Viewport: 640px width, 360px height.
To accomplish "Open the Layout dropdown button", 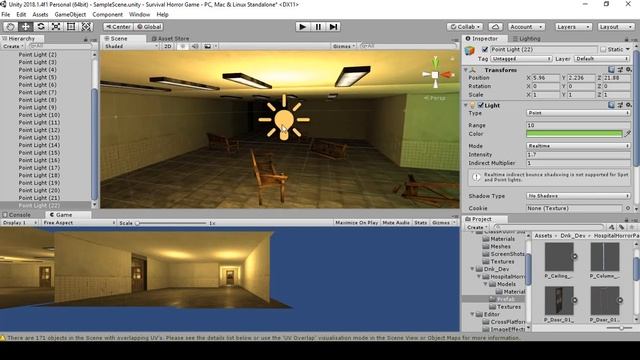I will coord(616,27).
